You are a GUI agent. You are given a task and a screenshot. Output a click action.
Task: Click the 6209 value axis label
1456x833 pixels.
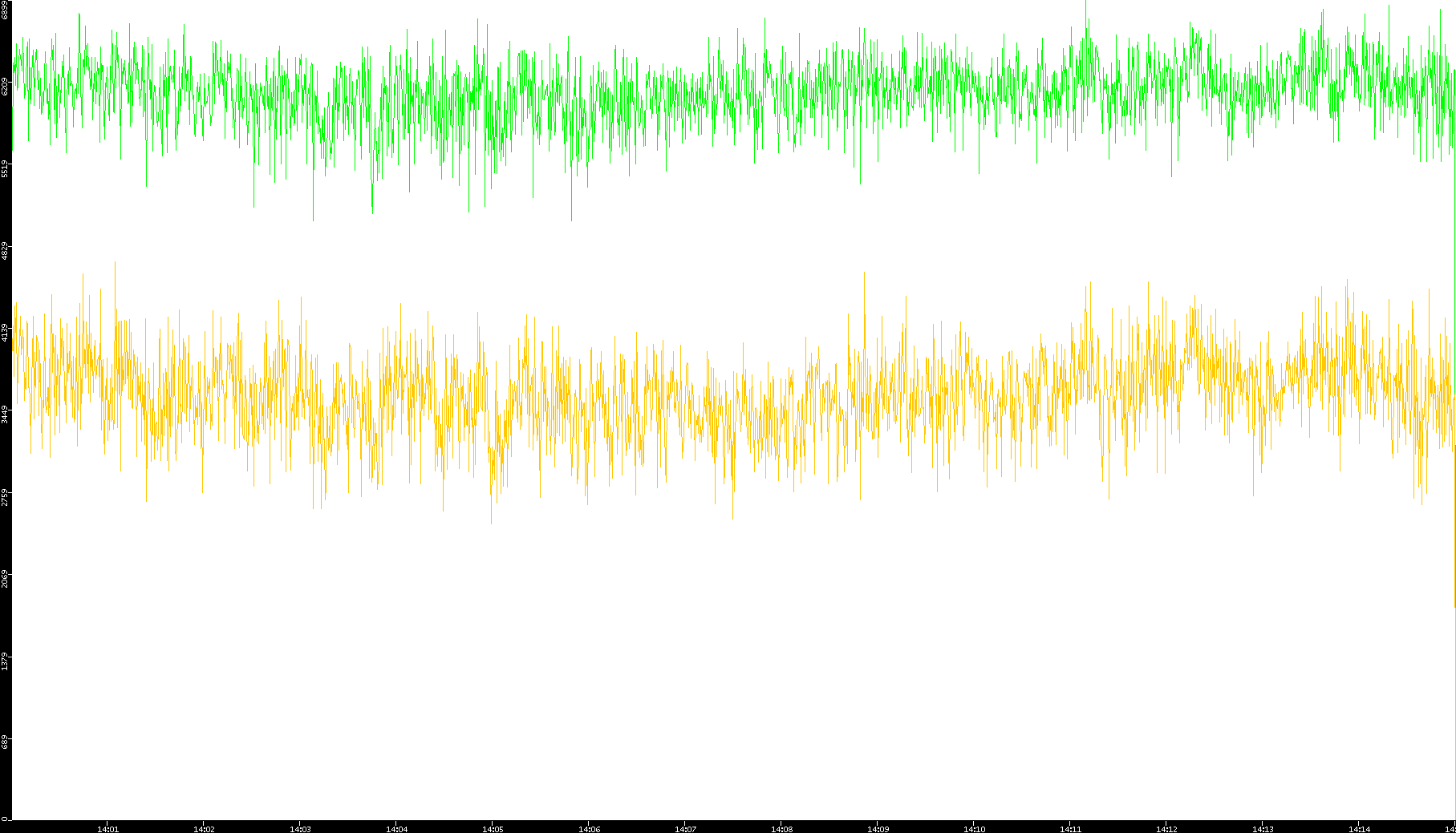(x=5, y=86)
